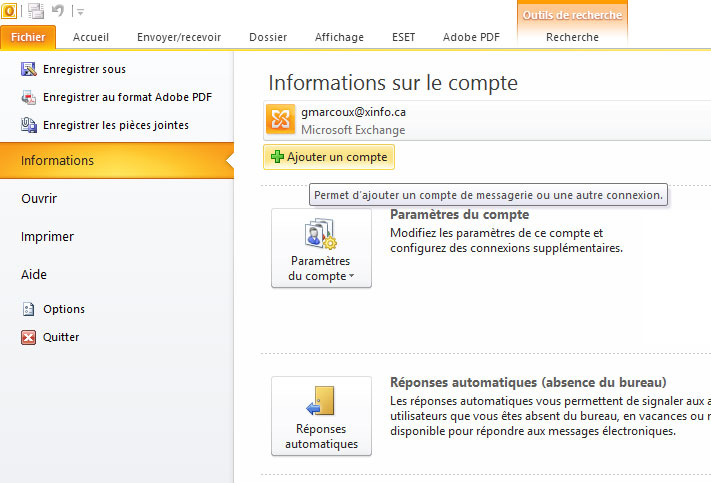Go to the Recherche tab
The width and height of the screenshot is (711, 483).
pyautogui.click(x=573, y=37)
